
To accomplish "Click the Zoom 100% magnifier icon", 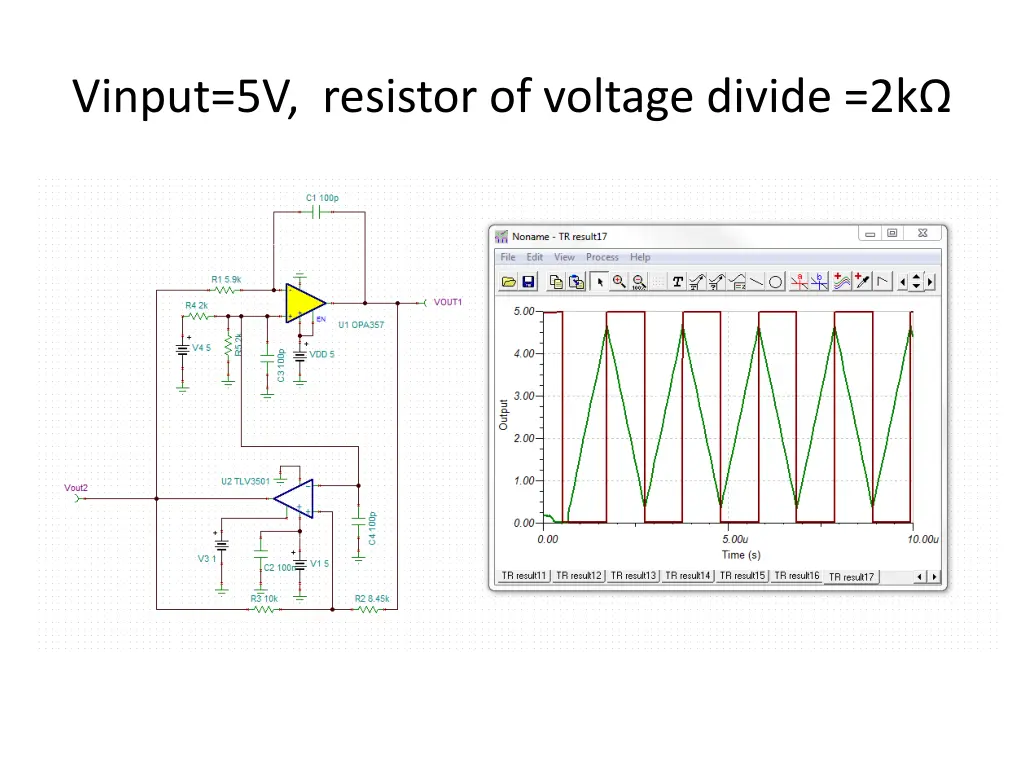I will (x=639, y=282).
